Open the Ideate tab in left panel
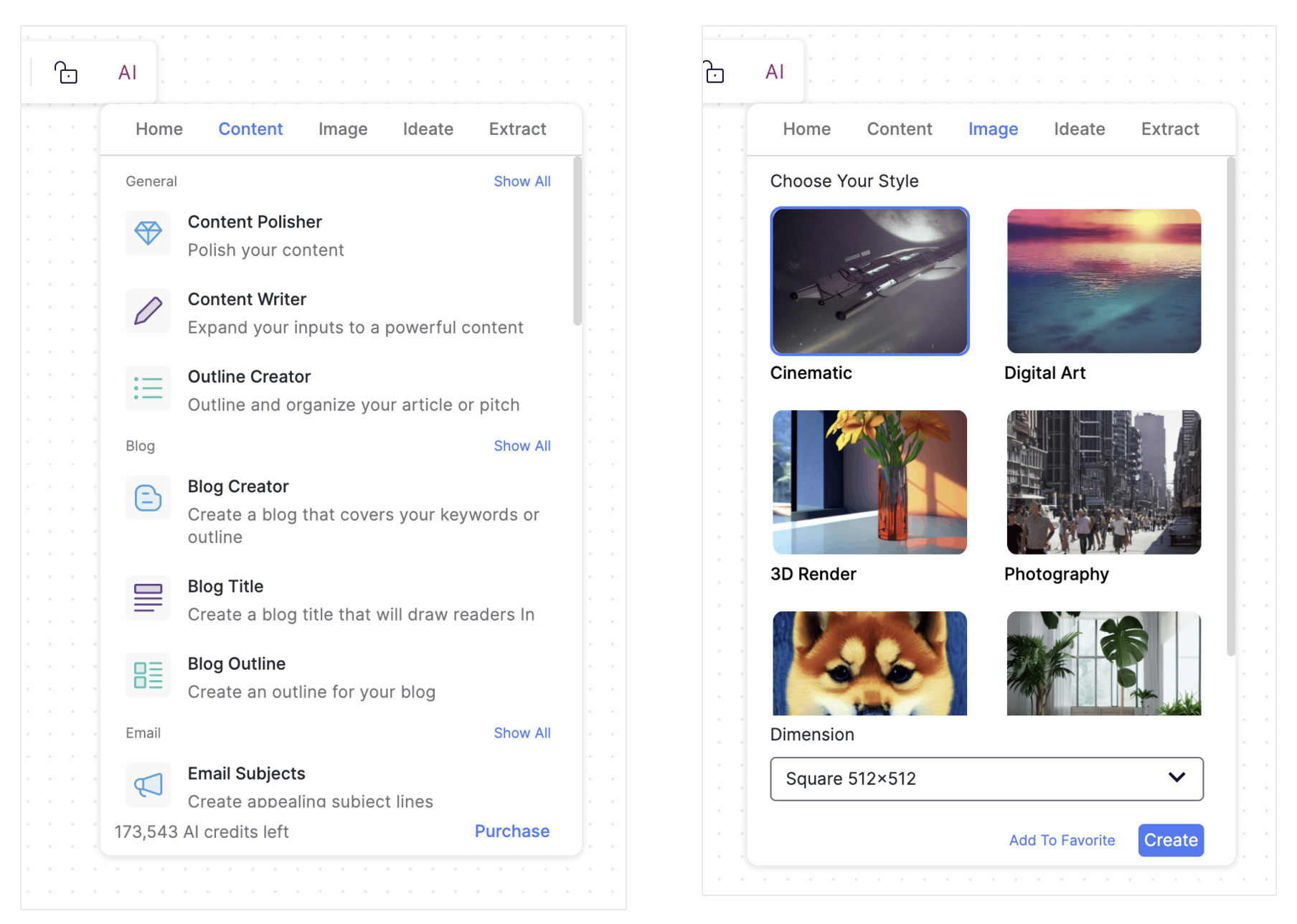The height and width of the screenshot is (924, 1297). pos(428,129)
